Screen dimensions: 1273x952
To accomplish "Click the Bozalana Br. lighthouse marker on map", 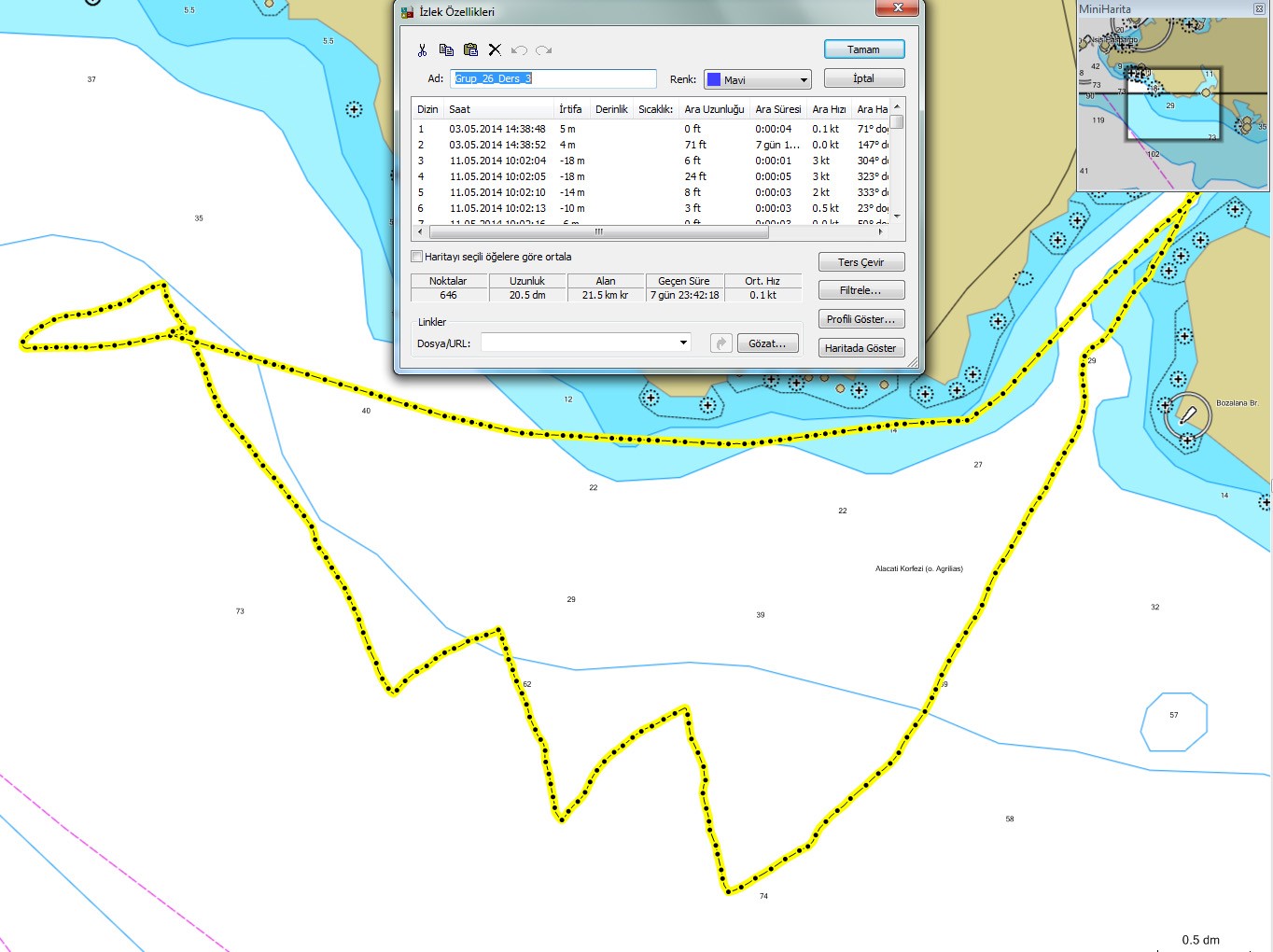I will 1187,414.
